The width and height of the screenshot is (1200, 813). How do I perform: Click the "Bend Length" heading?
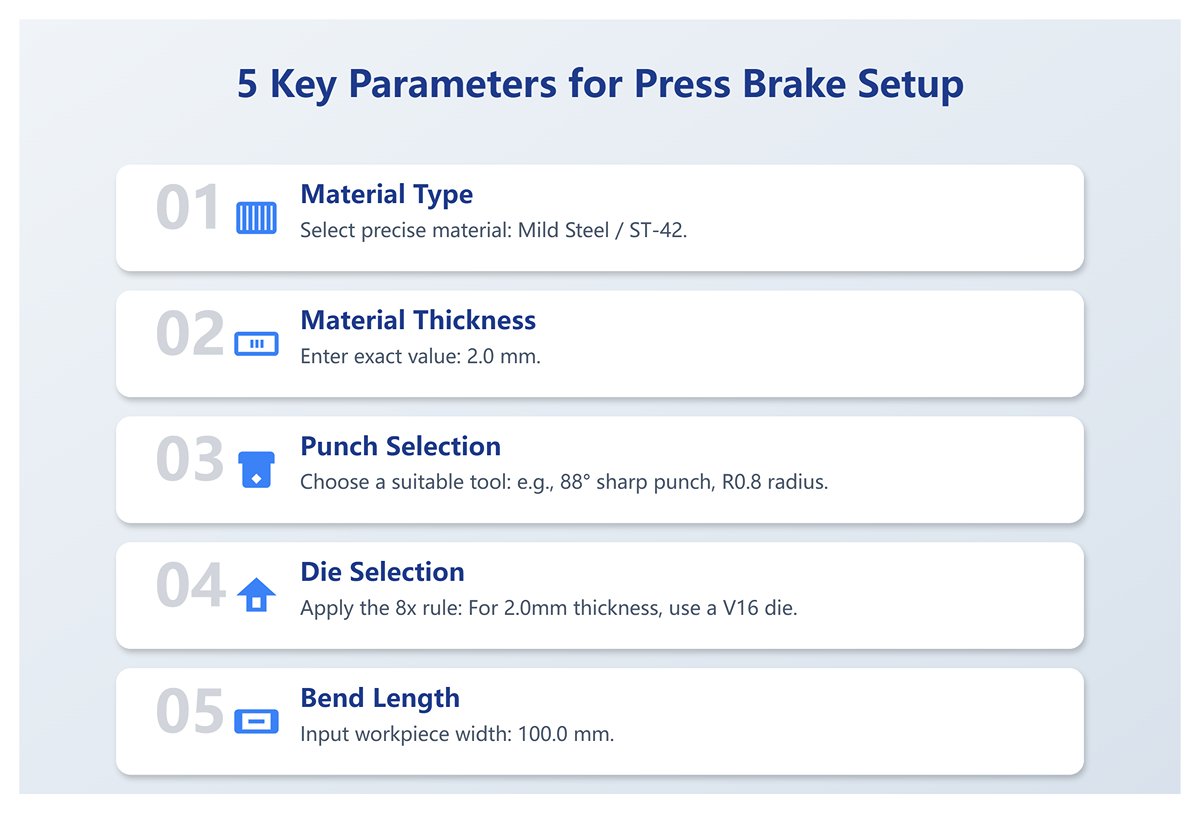(380, 698)
